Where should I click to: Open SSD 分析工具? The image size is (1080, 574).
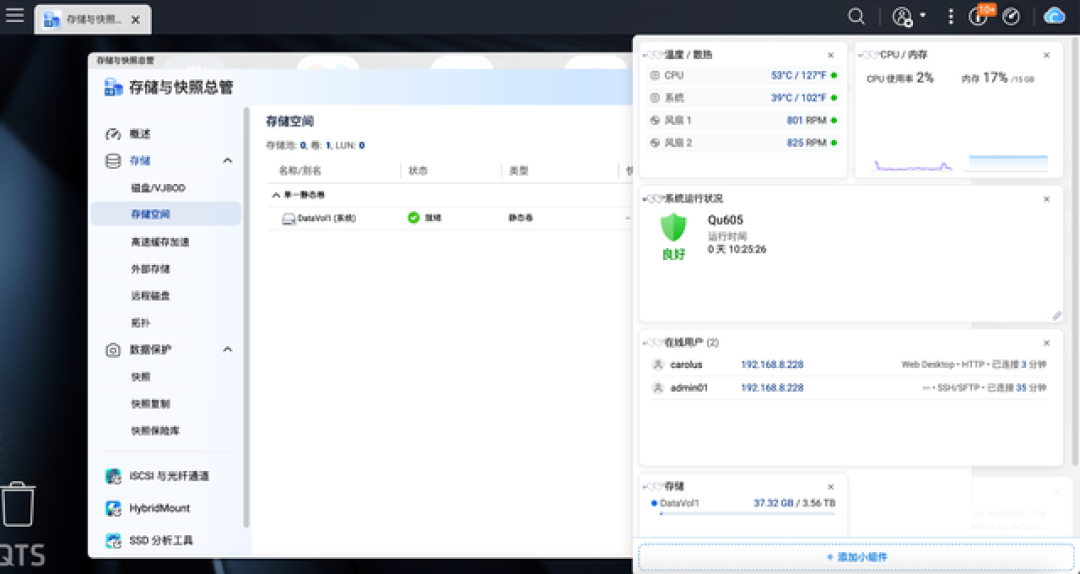coord(161,541)
